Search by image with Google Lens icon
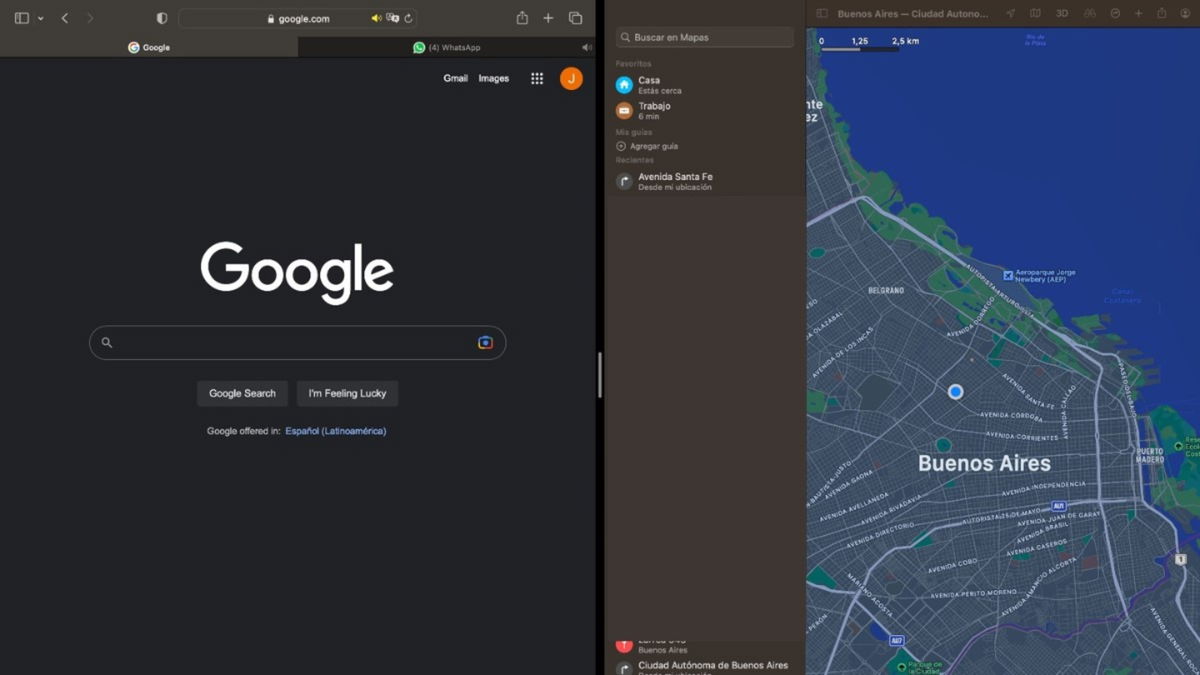 (485, 342)
